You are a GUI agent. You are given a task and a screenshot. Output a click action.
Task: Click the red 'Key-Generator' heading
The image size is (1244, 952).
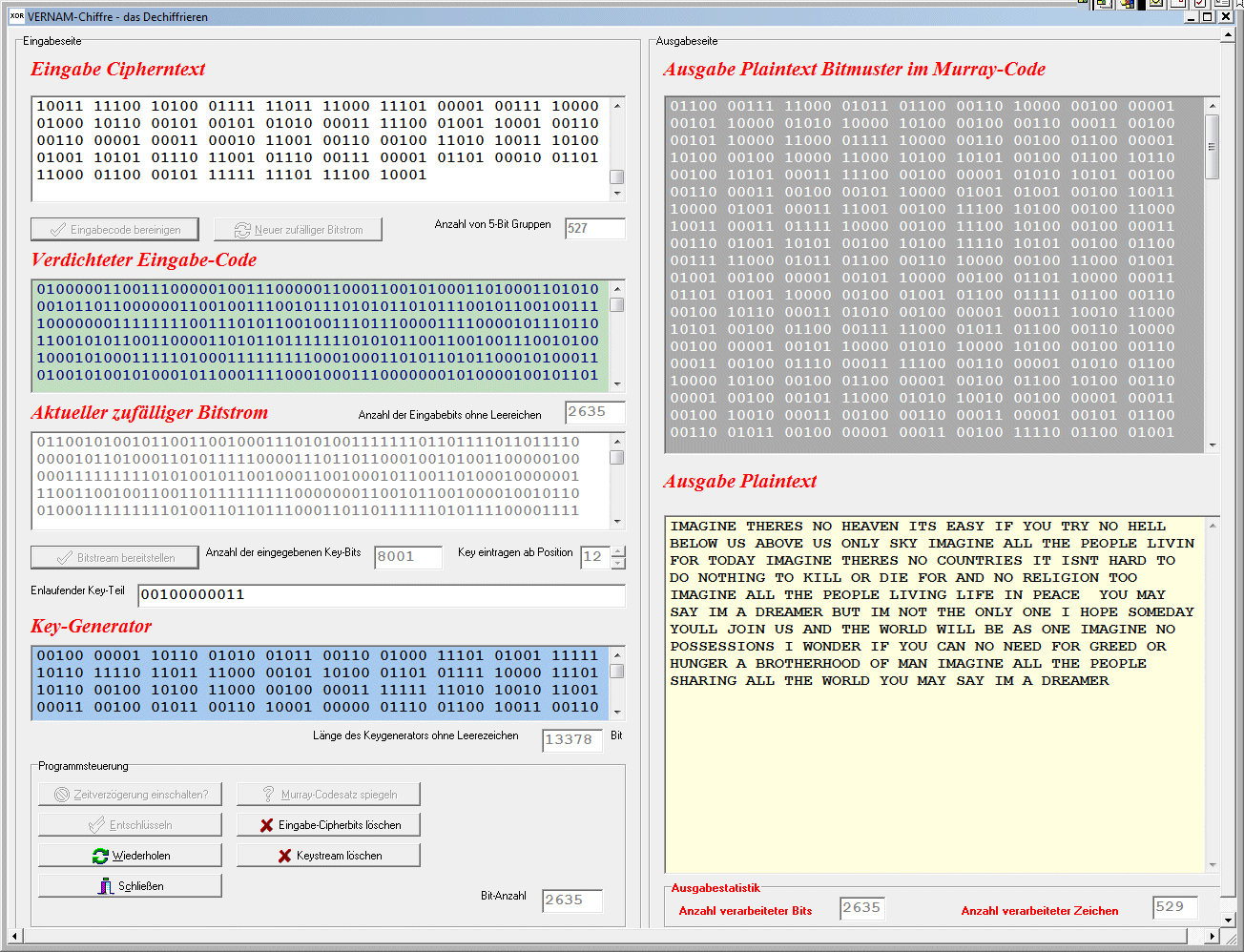(91, 626)
